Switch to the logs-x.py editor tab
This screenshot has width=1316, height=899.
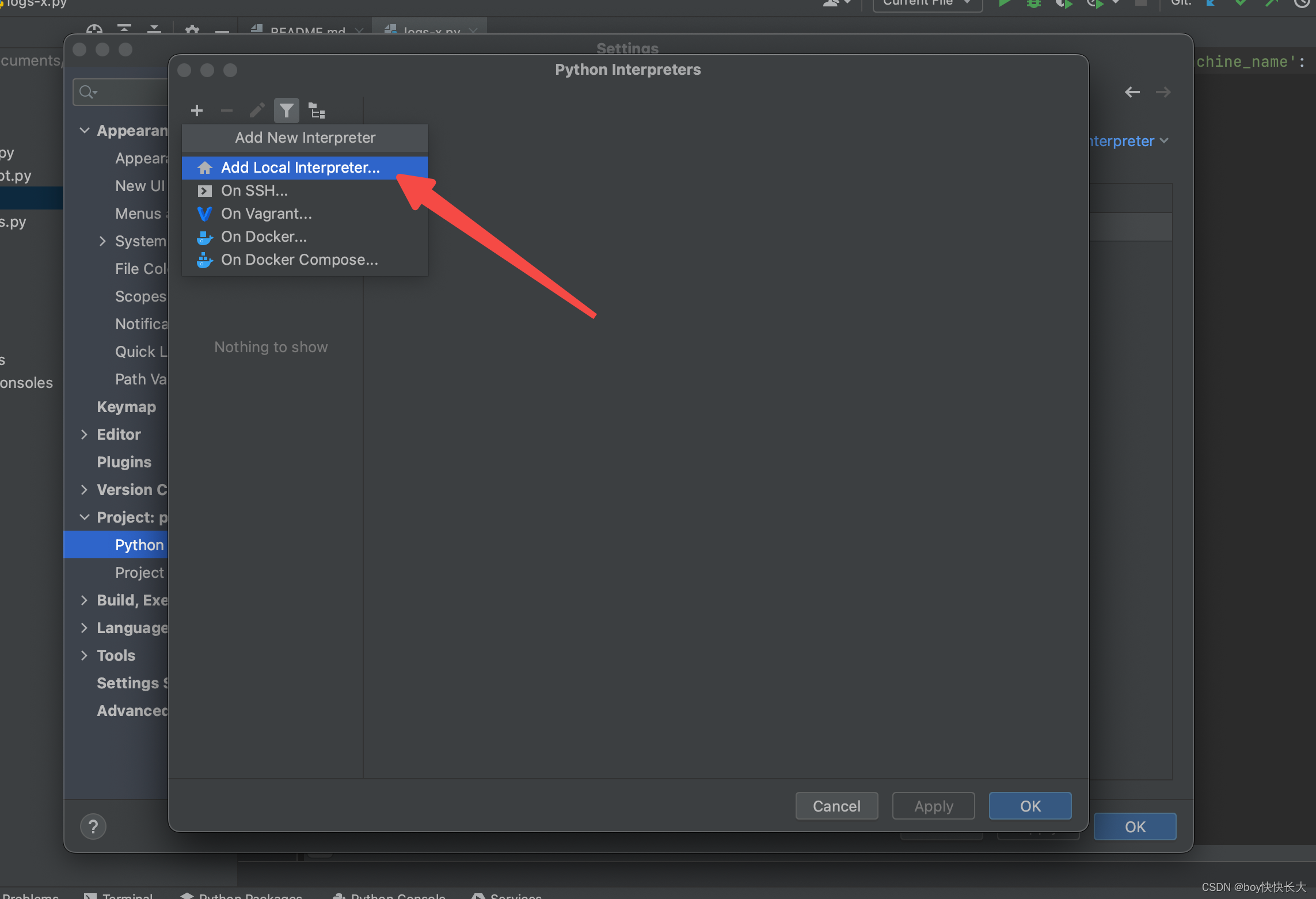tap(429, 28)
